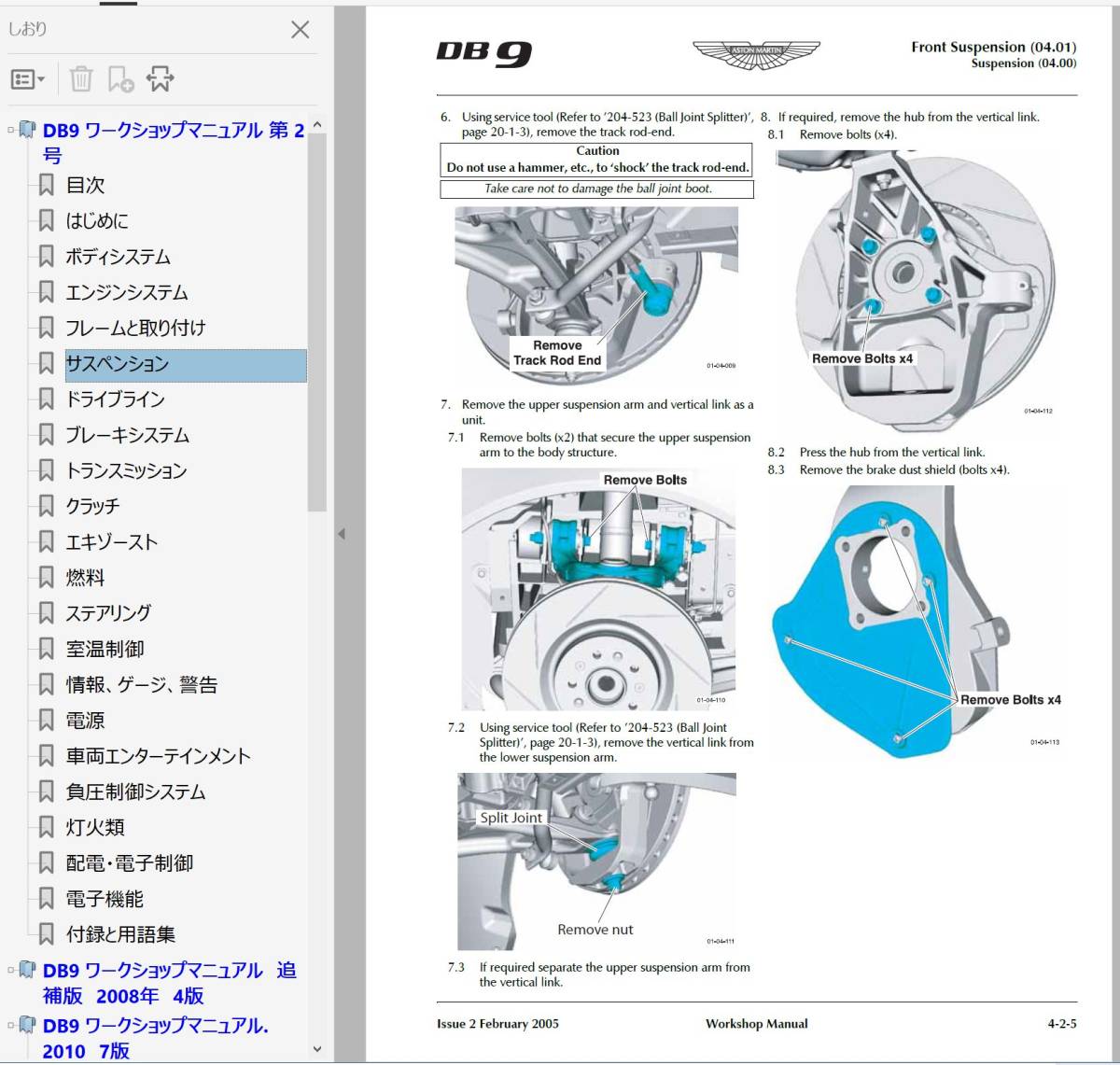The image size is (1120, 1065).
Task: Open 電源 bookmark
Action: pyautogui.click(x=85, y=721)
